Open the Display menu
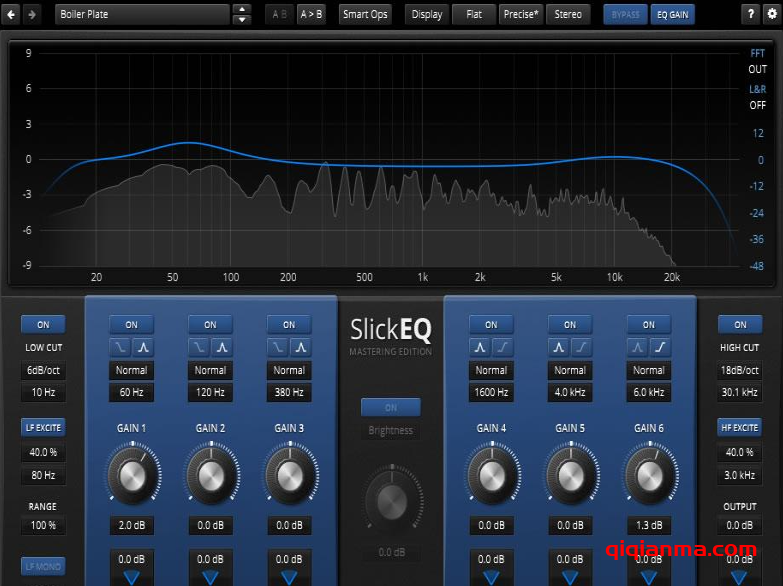Image resolution: width=783 pixels, height=586 pixels. click(426, 14)
